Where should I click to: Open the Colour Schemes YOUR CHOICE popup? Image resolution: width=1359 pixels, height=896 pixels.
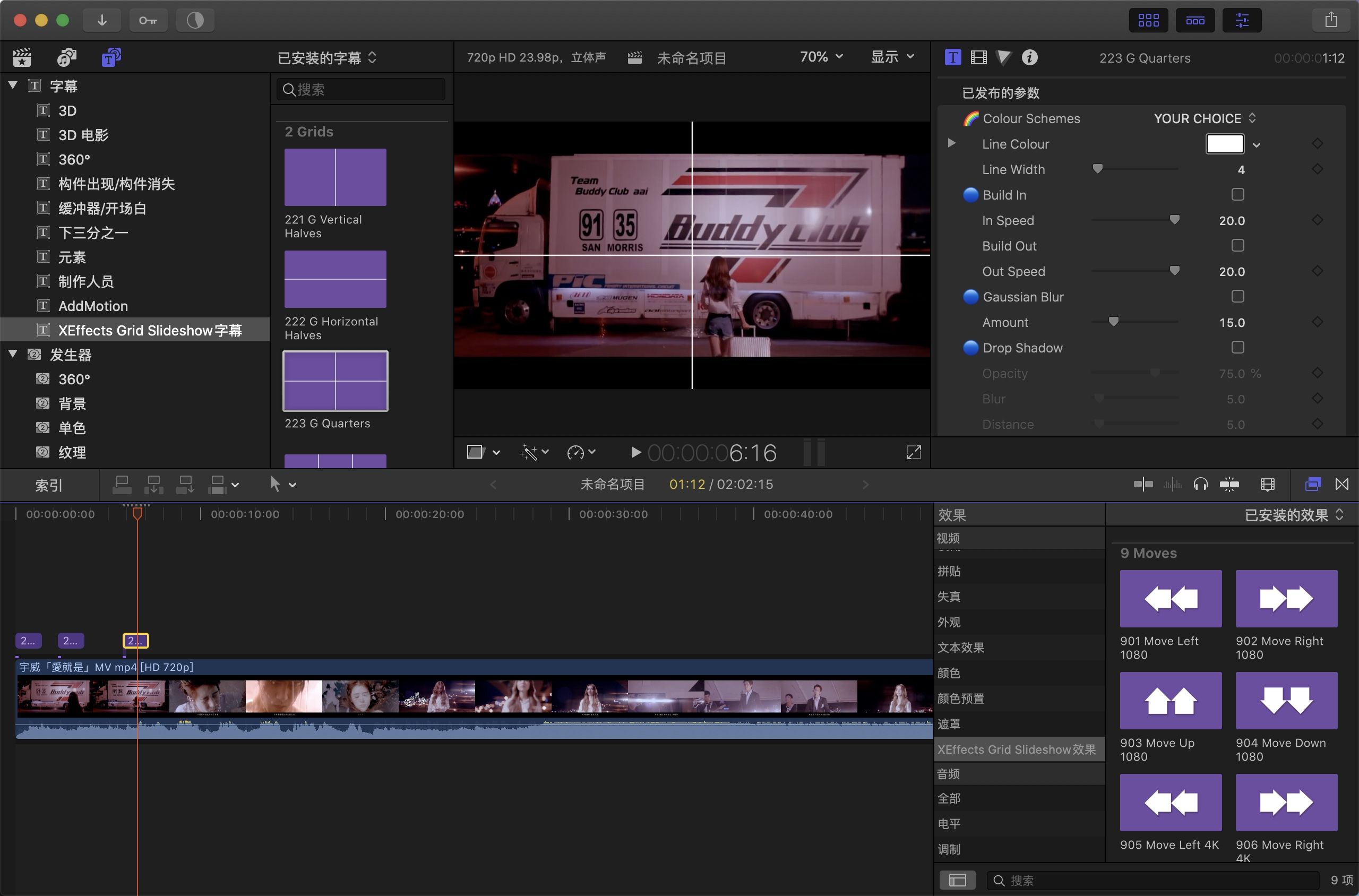pyautogui.click(x=1205, y=118)
